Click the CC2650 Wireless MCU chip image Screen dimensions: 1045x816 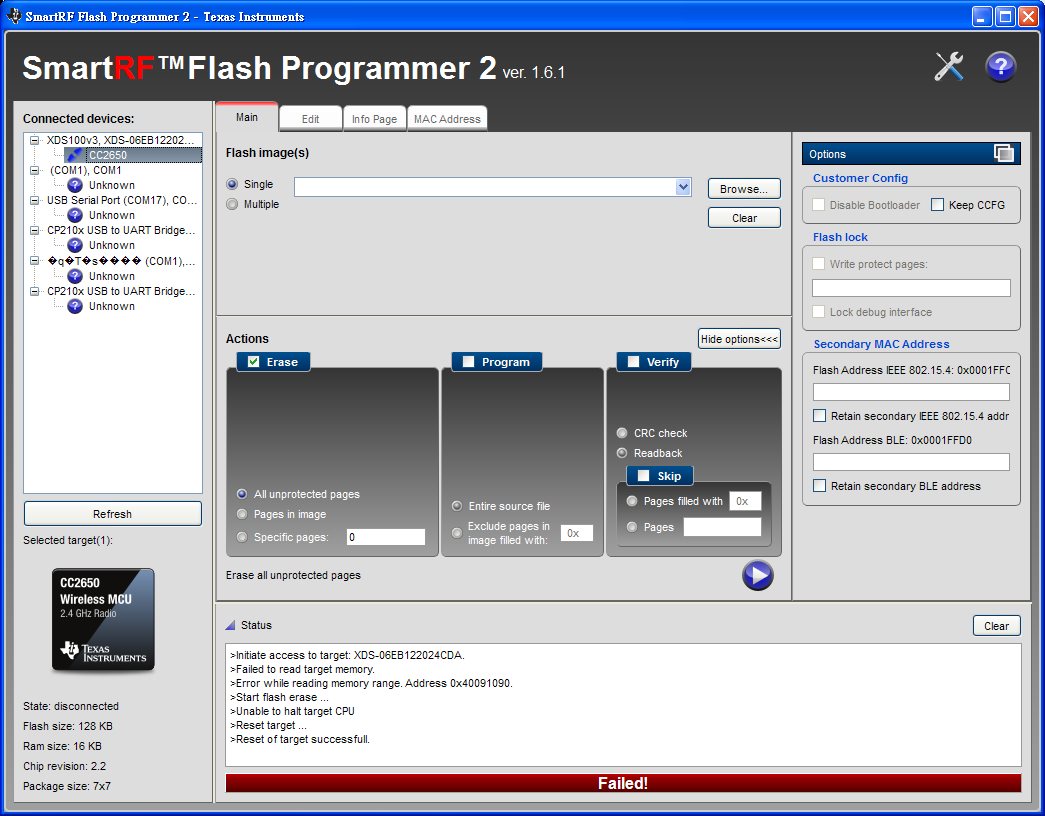[103, 620]
